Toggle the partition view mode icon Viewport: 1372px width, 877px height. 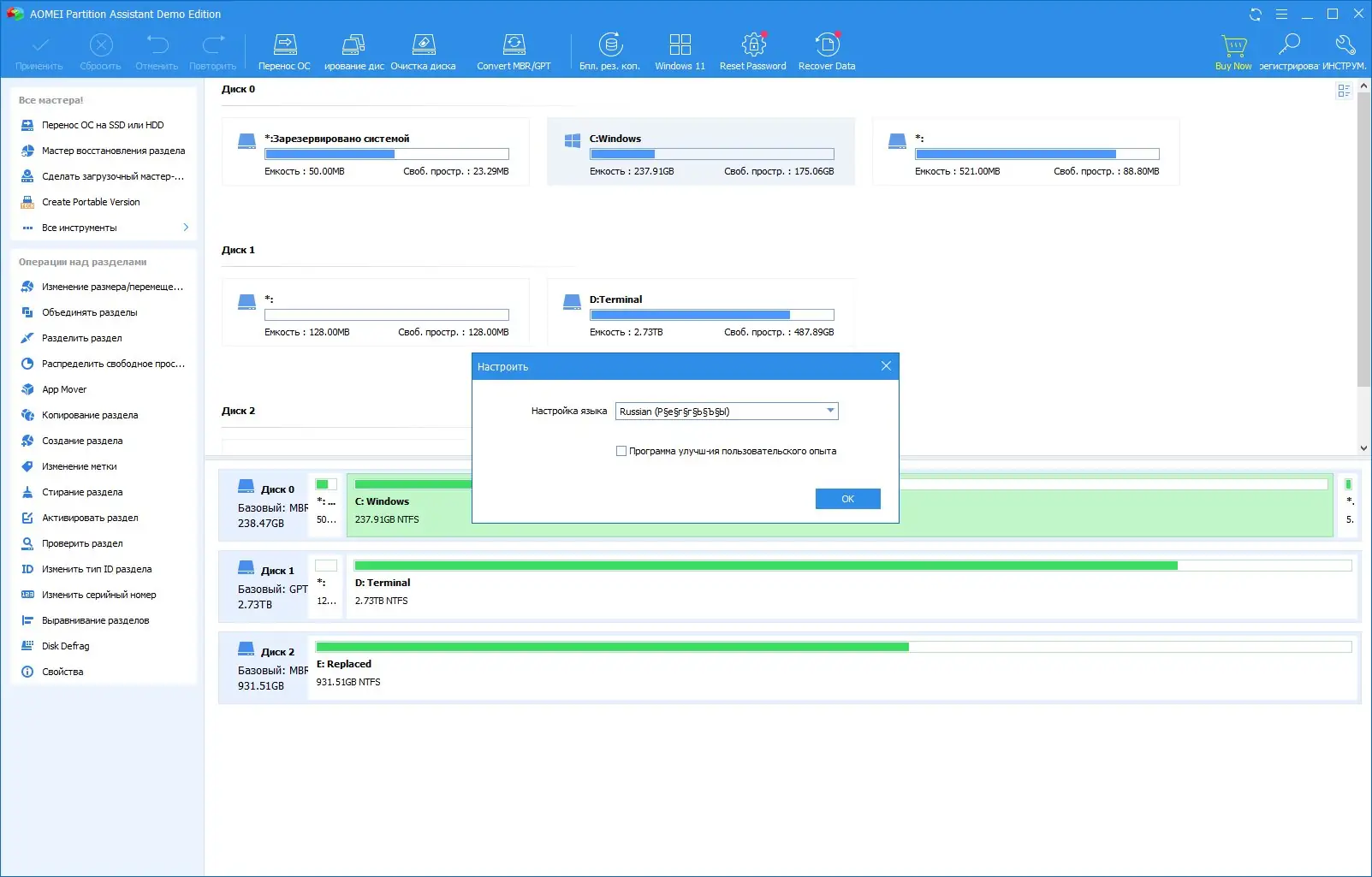click(1344, 91)
